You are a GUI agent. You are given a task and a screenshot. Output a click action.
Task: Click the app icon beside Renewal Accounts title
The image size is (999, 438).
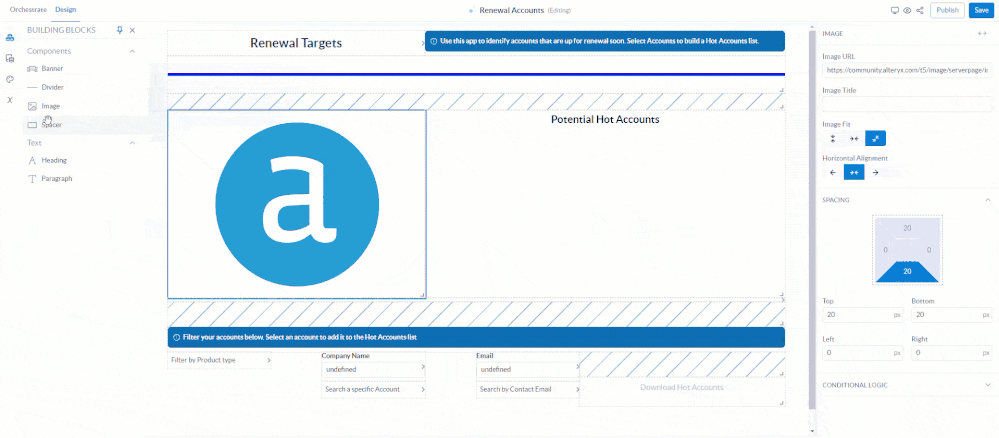point(471,11)
